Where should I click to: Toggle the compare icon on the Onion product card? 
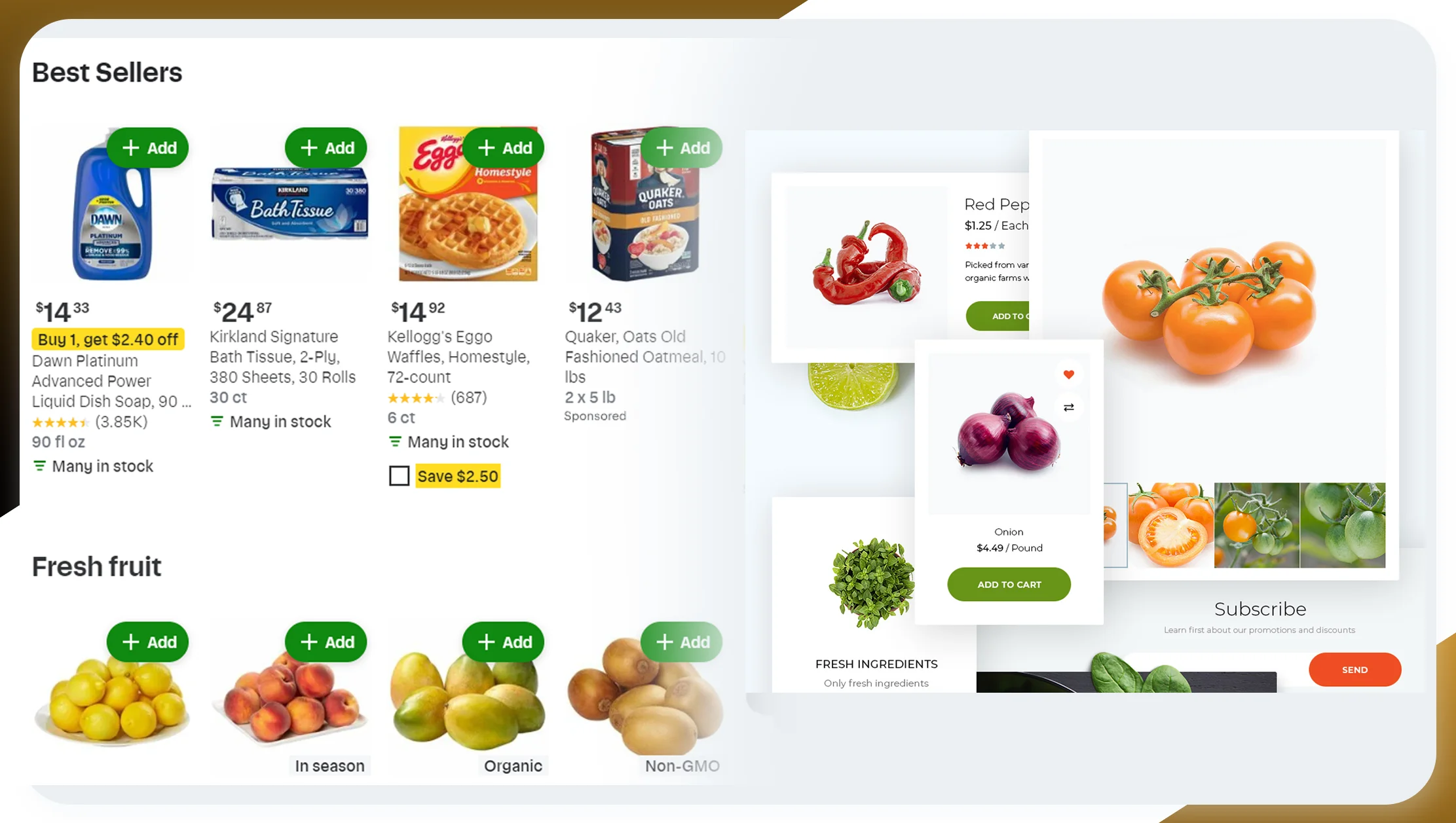pos(1069,408)
